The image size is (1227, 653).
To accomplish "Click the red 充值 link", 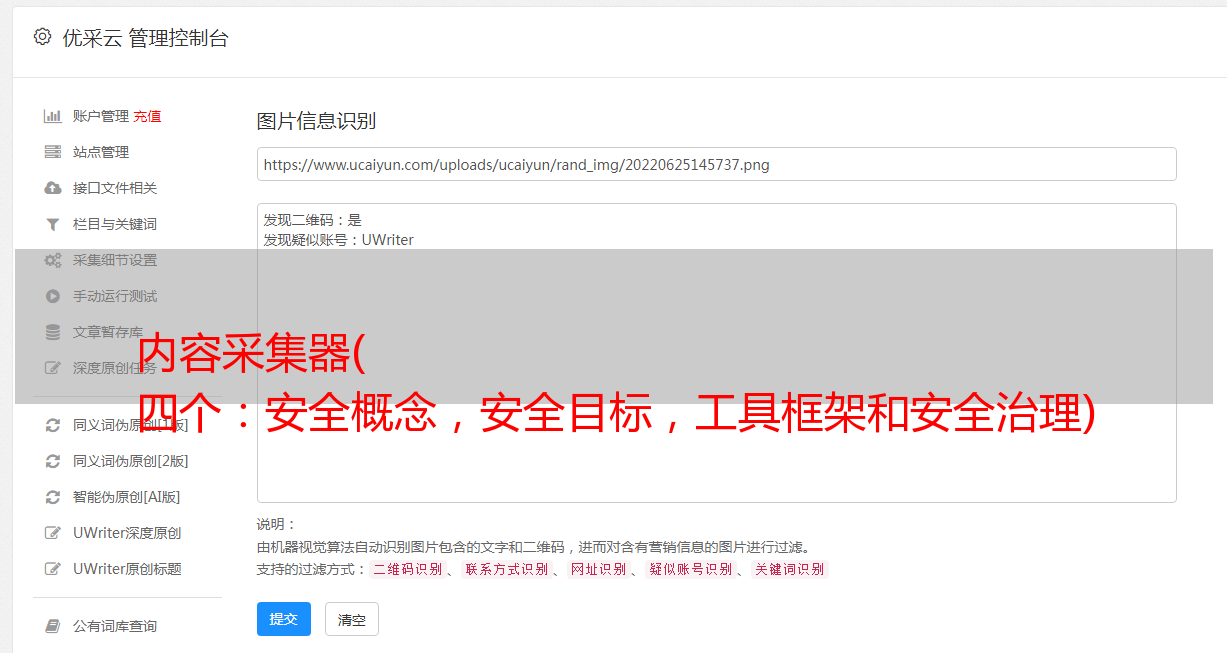I will pyautogui.click(x=147, y=116).
